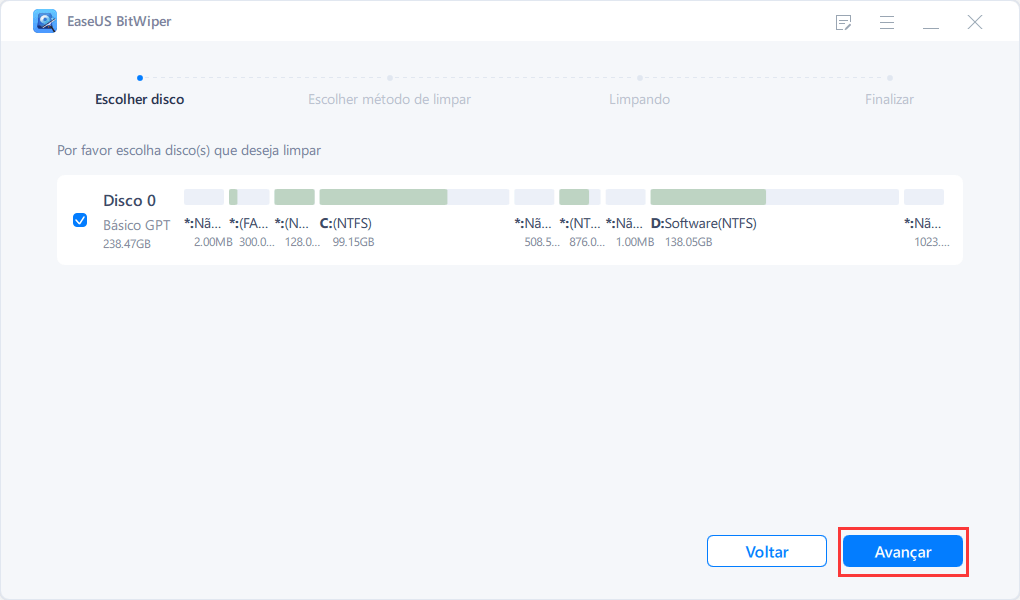Click the 128.0... partition size

click(x=302, y=242)
